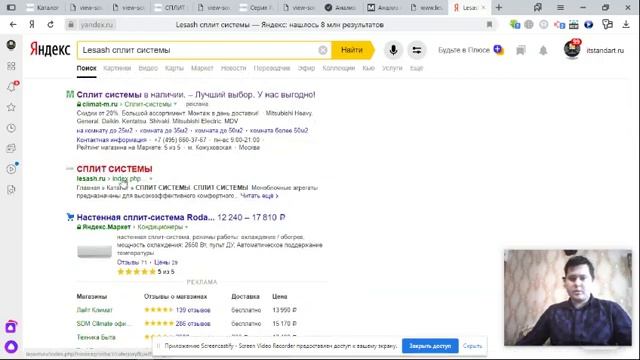Select the Карты search category
Image resolution: width=640 pixels, height=360 pixels.
174,68
